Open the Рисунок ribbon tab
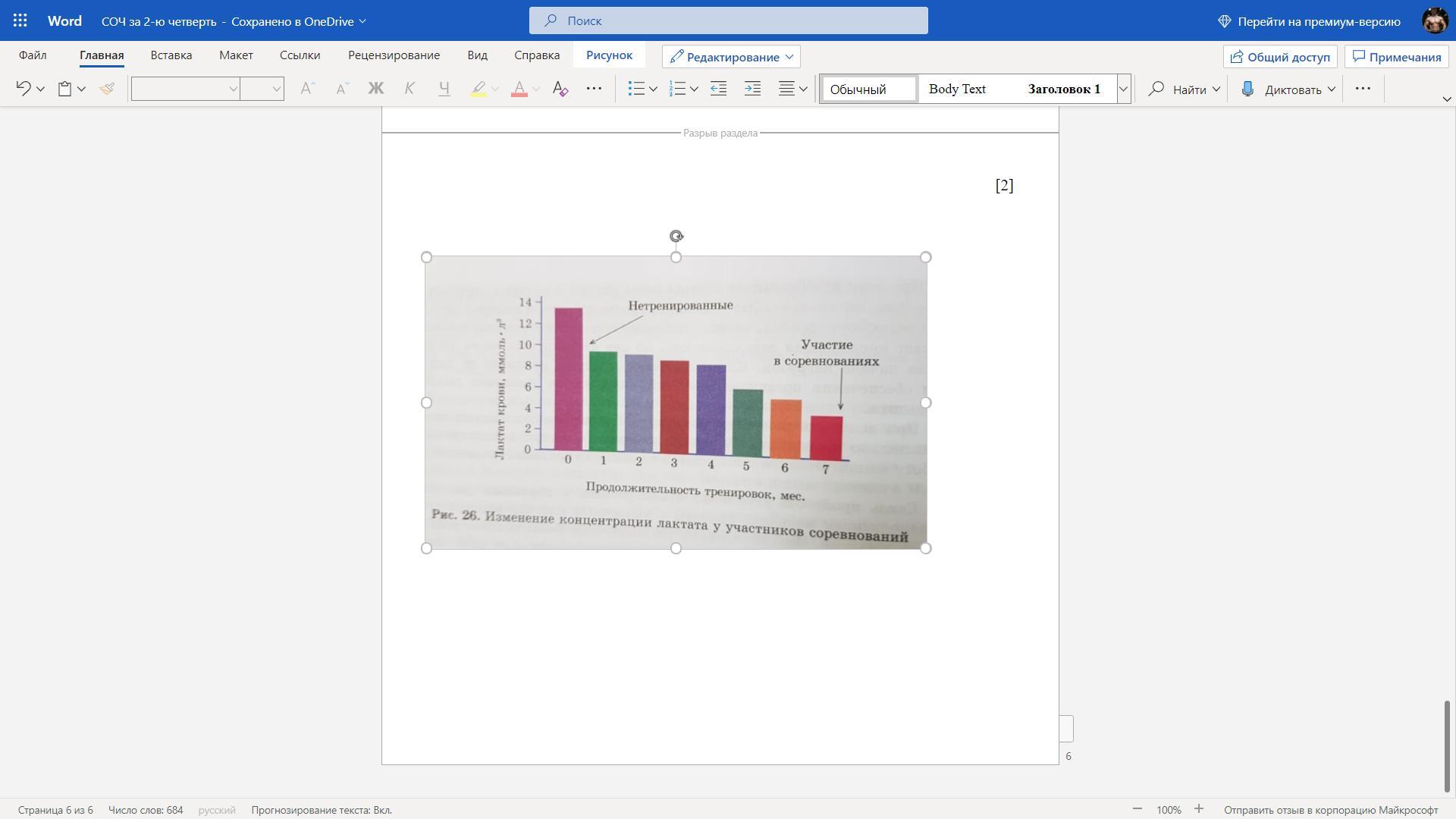The width and height of the screenshot is (1456, 819). pyautogui.click(x=609, y=55)
